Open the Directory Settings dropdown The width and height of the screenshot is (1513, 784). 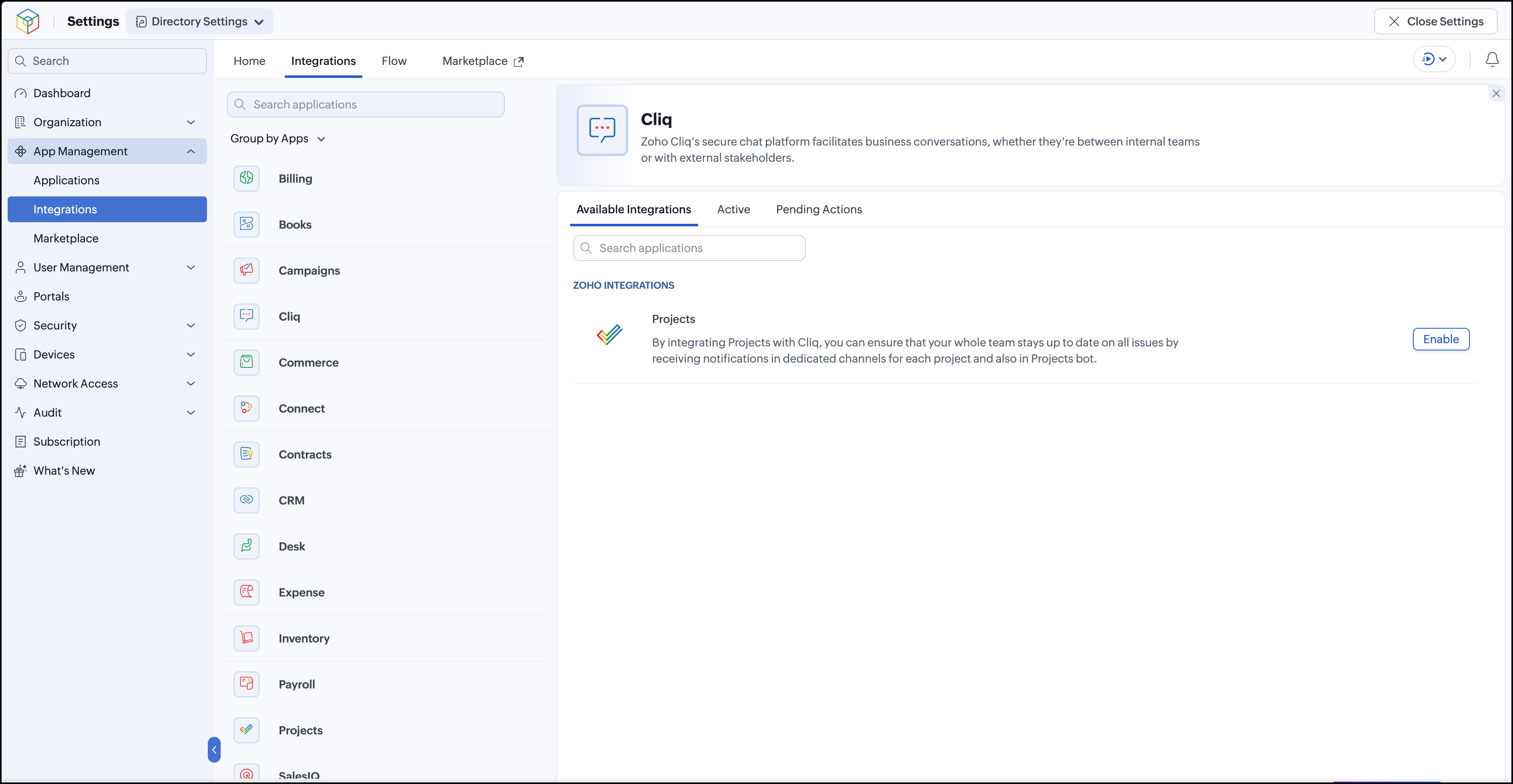click(x=200, y=22)
